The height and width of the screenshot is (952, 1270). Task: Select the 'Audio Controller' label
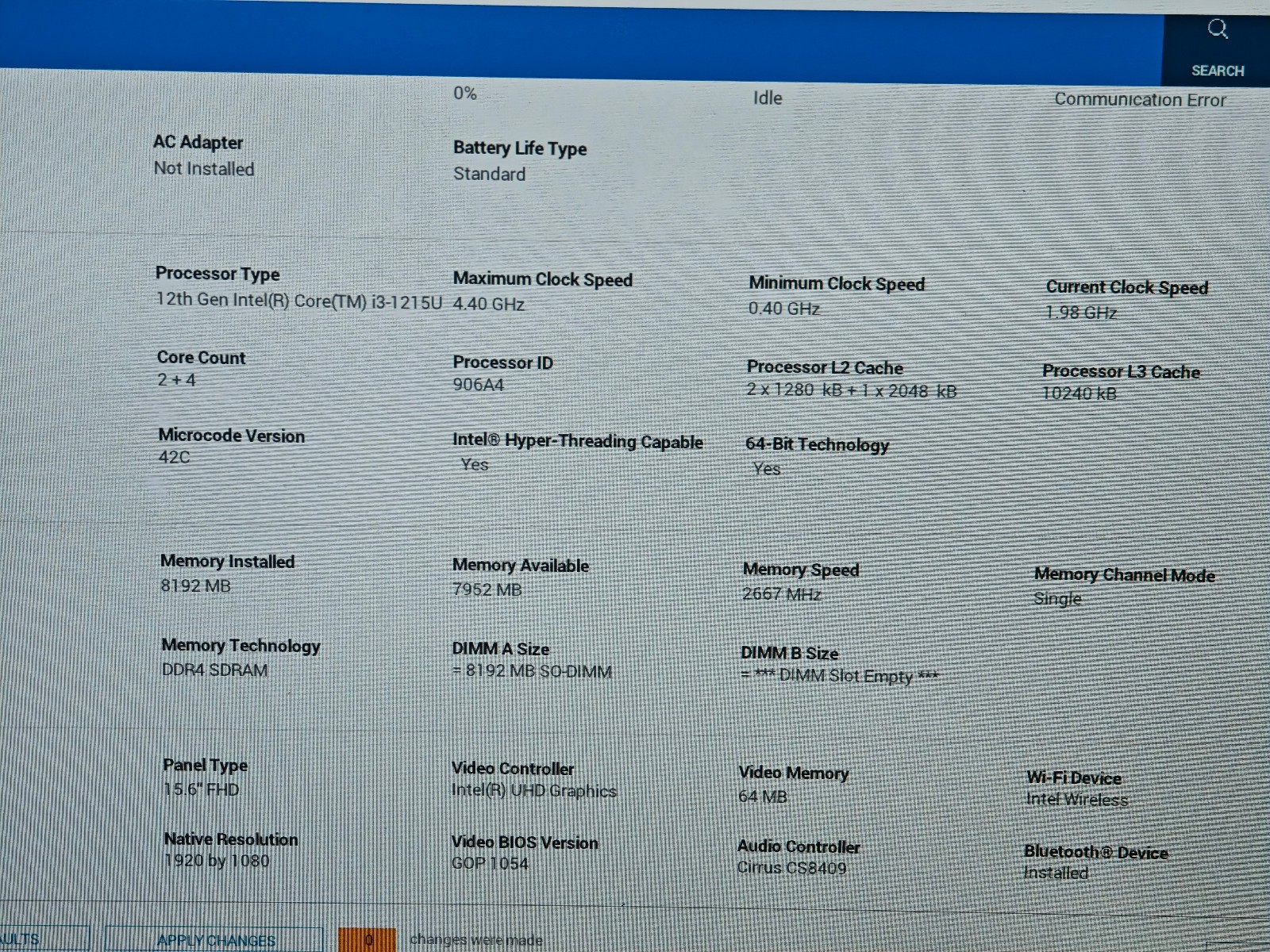(799, 846)
